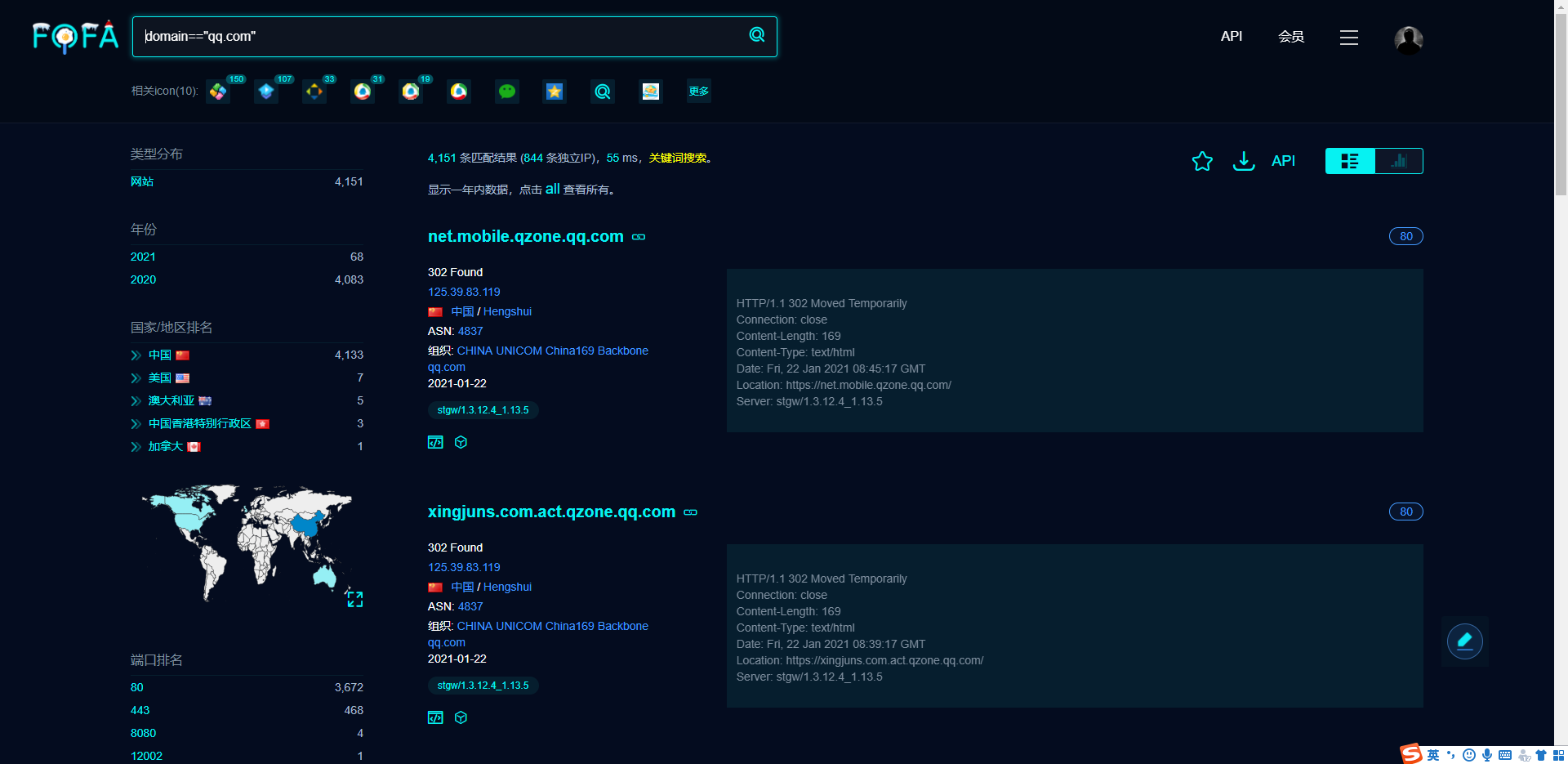Click the cube icon under xingjuns.com.act.qzone.qq.com

coord(461,717)
